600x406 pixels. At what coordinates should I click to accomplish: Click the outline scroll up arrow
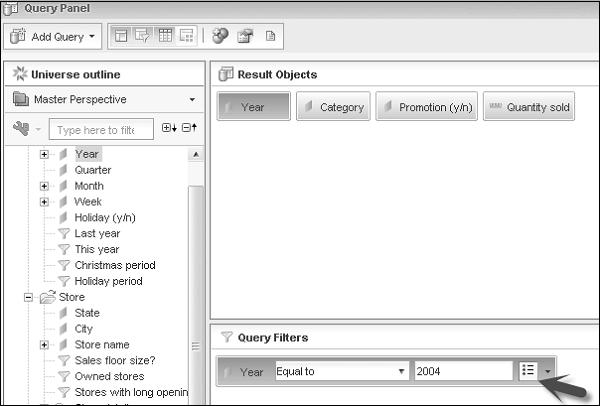click(196, 155)
